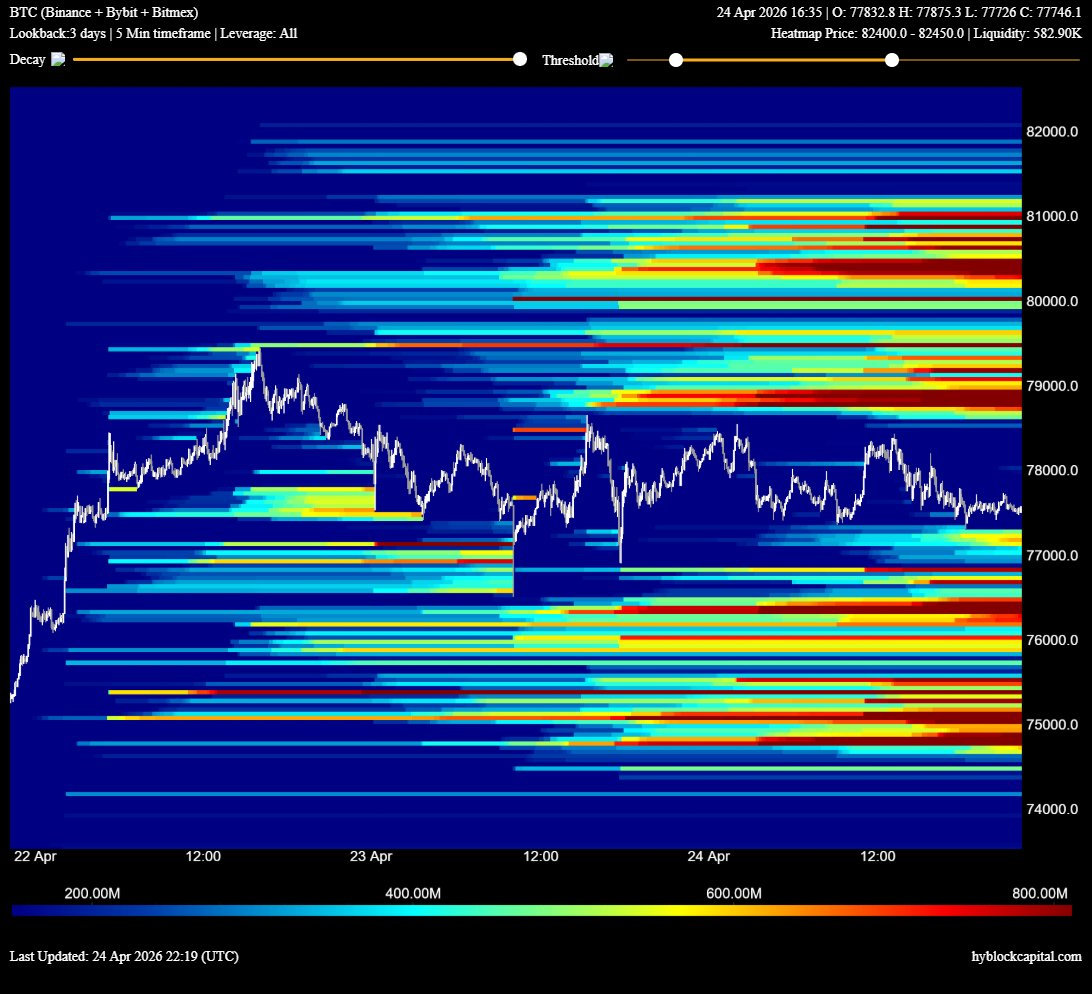Click the 200.00M blue end of legend
This screenshot has width=1092, height=994.
coord(92,893)
